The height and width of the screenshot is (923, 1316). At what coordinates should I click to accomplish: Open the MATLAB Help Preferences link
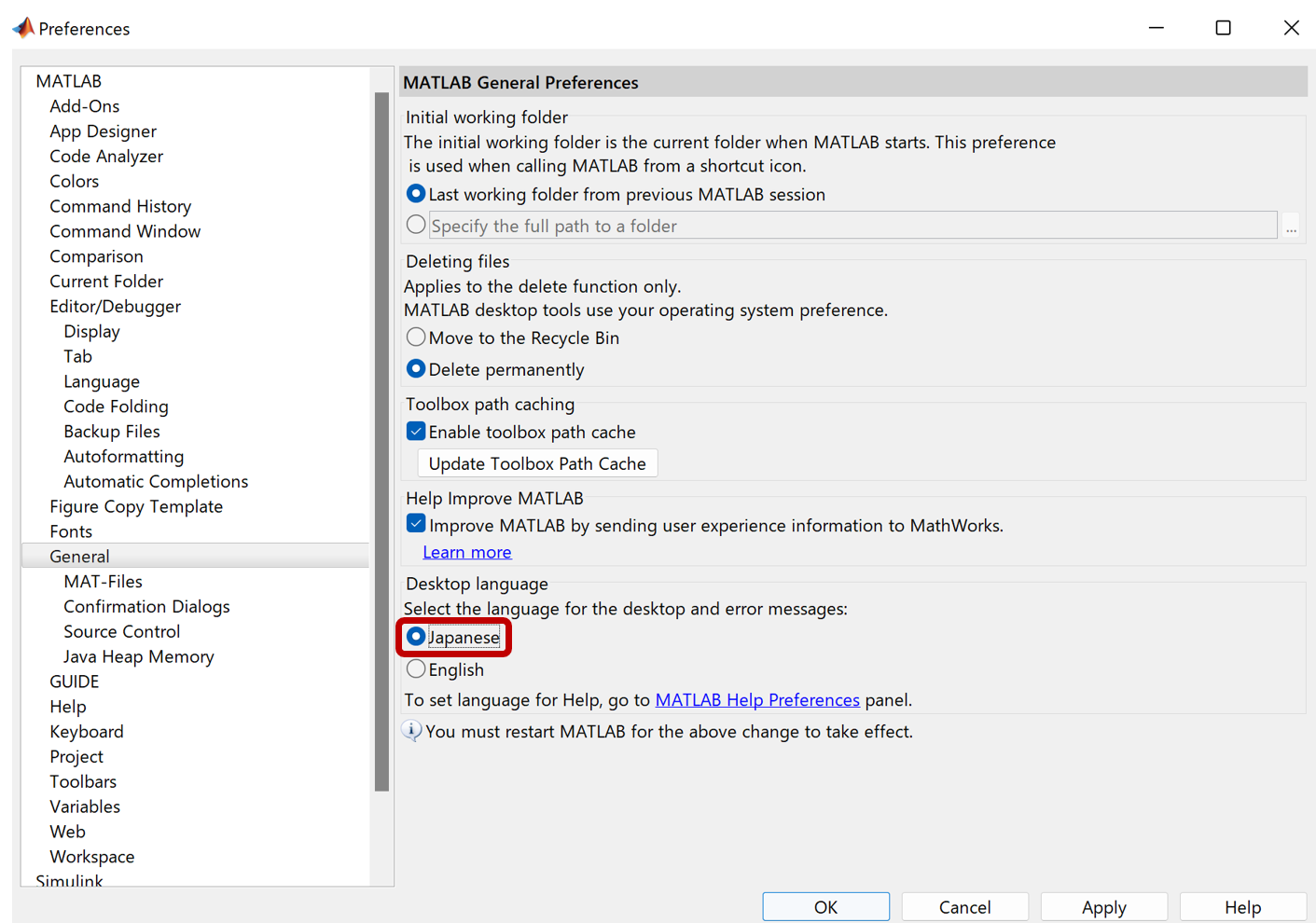757,699
